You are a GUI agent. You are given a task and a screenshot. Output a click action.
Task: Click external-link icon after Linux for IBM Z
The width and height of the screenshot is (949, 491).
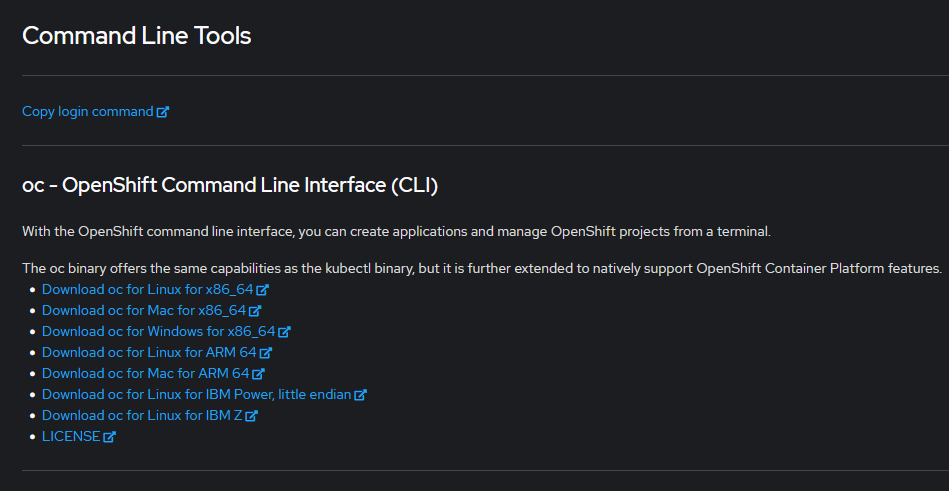252,416
